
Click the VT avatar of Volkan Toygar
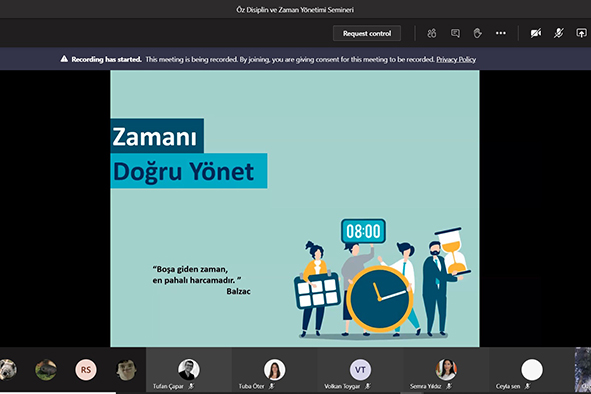[360, 369]
